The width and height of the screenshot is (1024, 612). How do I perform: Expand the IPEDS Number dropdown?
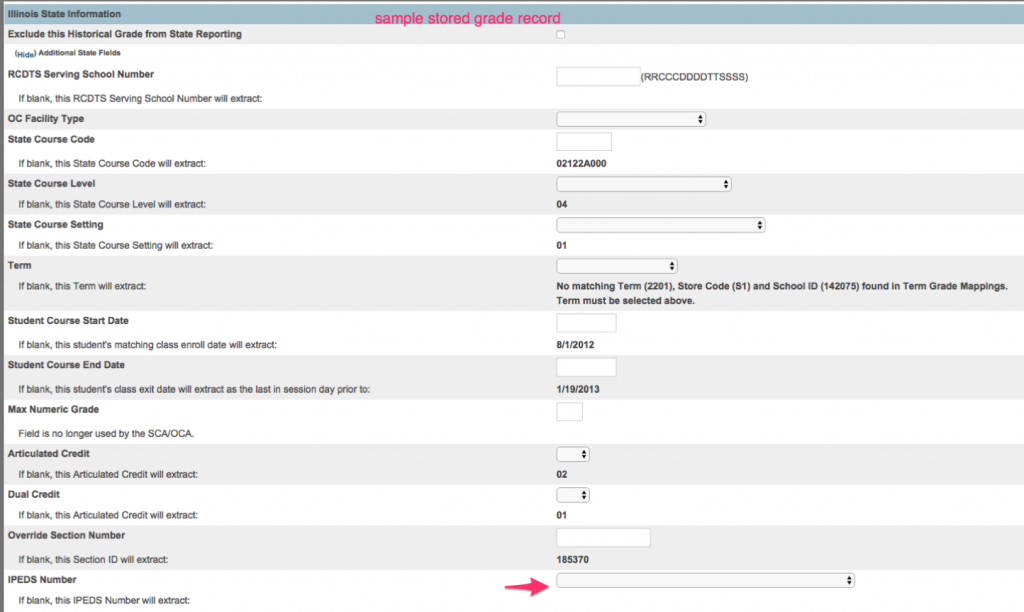pos(705,580)
